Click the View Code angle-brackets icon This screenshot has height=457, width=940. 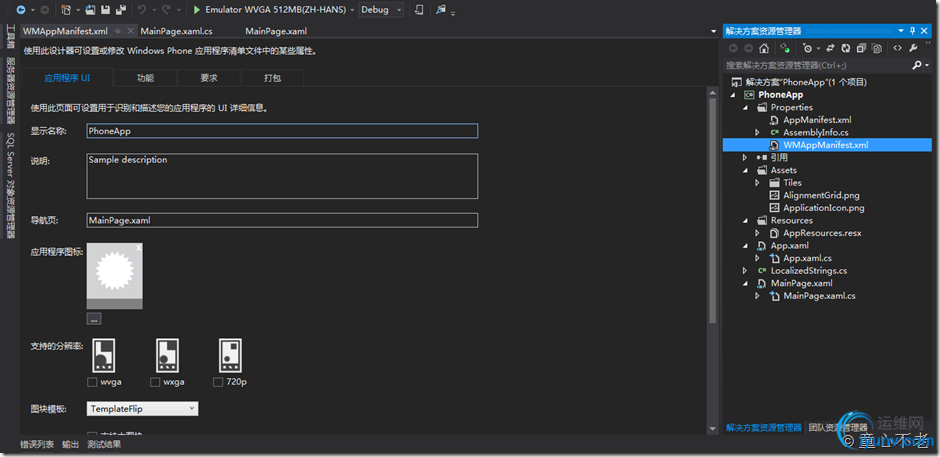897,49
